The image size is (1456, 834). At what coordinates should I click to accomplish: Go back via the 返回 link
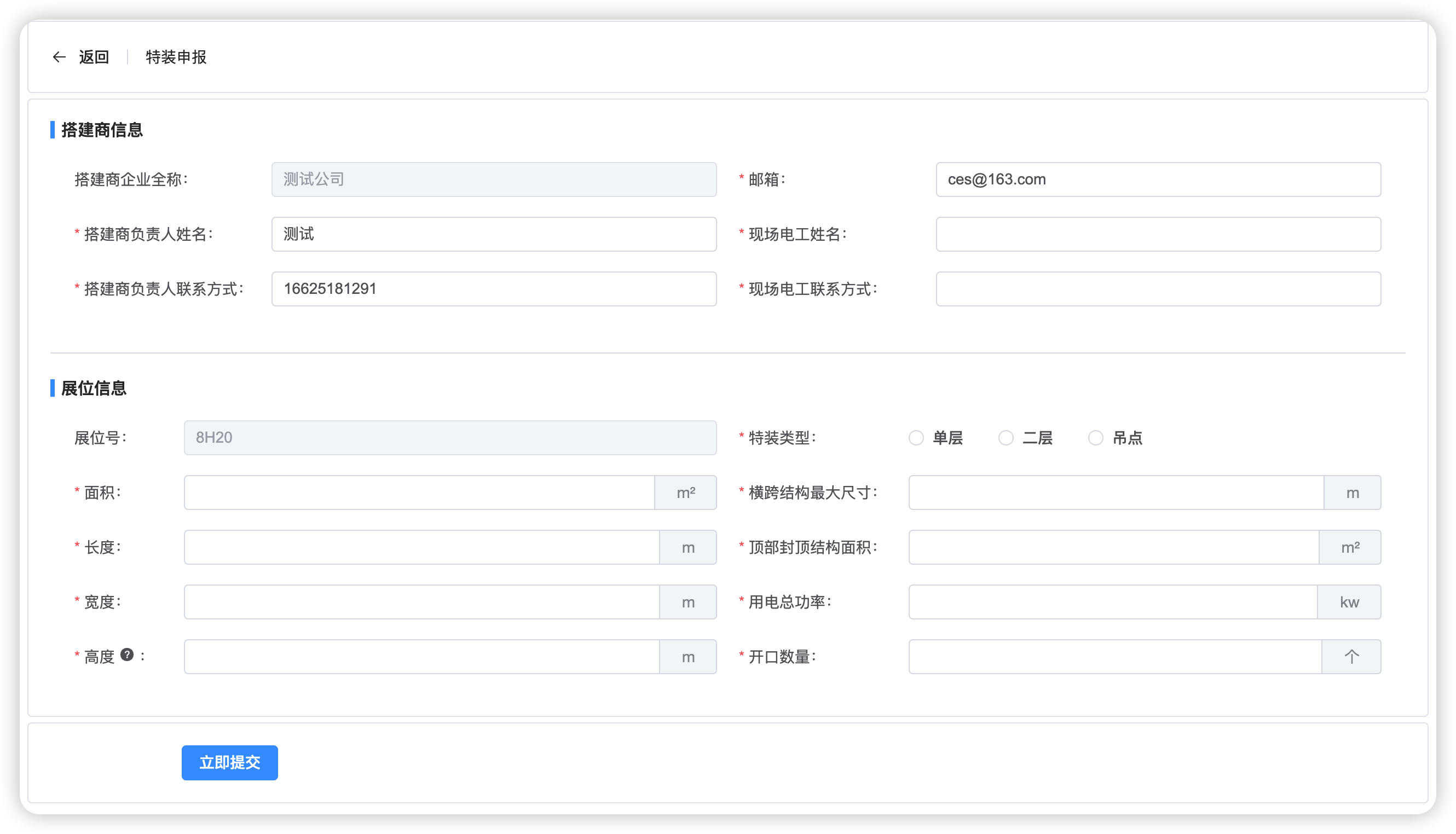[x=94, y=57]
